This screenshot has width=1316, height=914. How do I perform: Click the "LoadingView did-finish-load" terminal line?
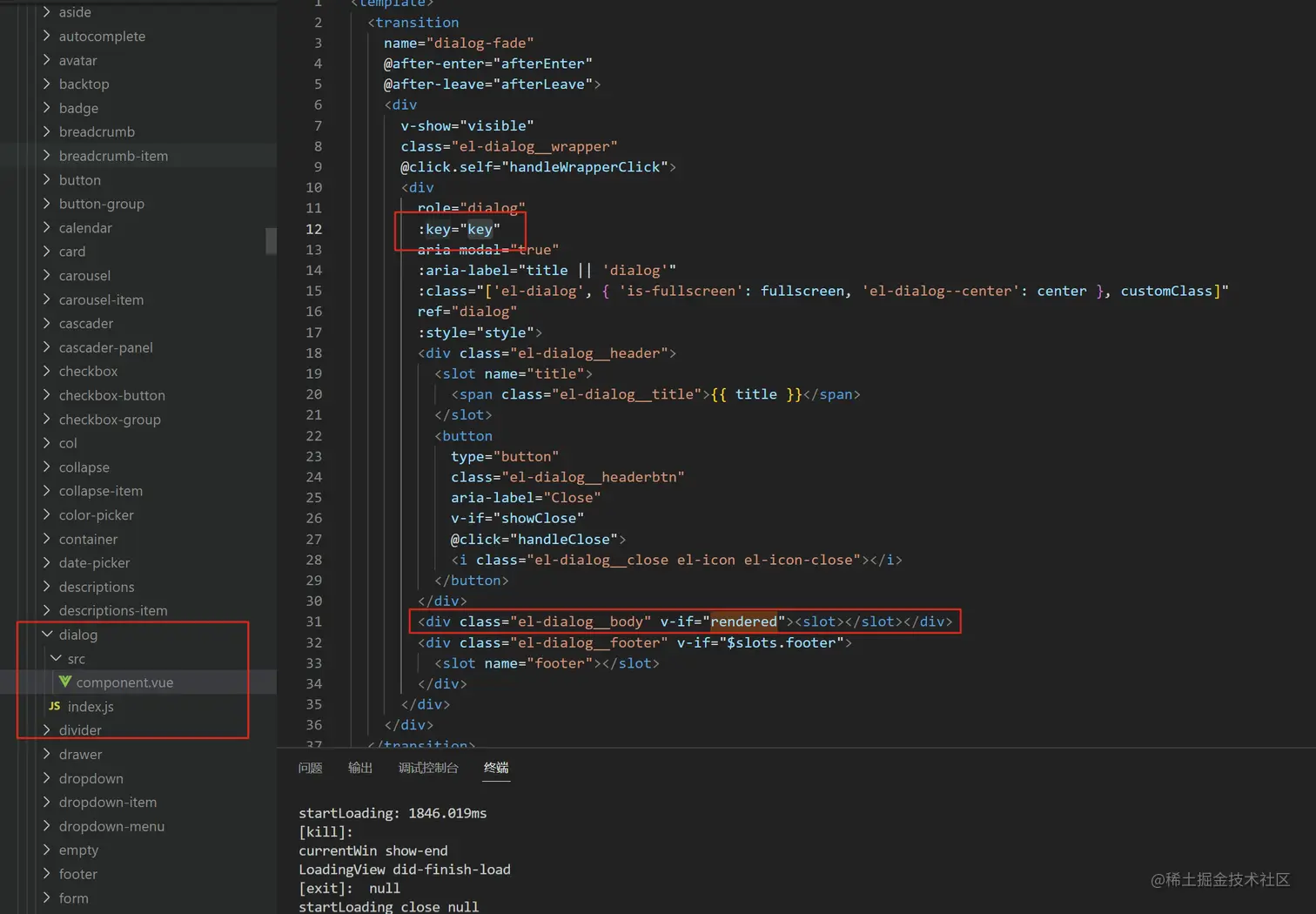pos(405,869)
